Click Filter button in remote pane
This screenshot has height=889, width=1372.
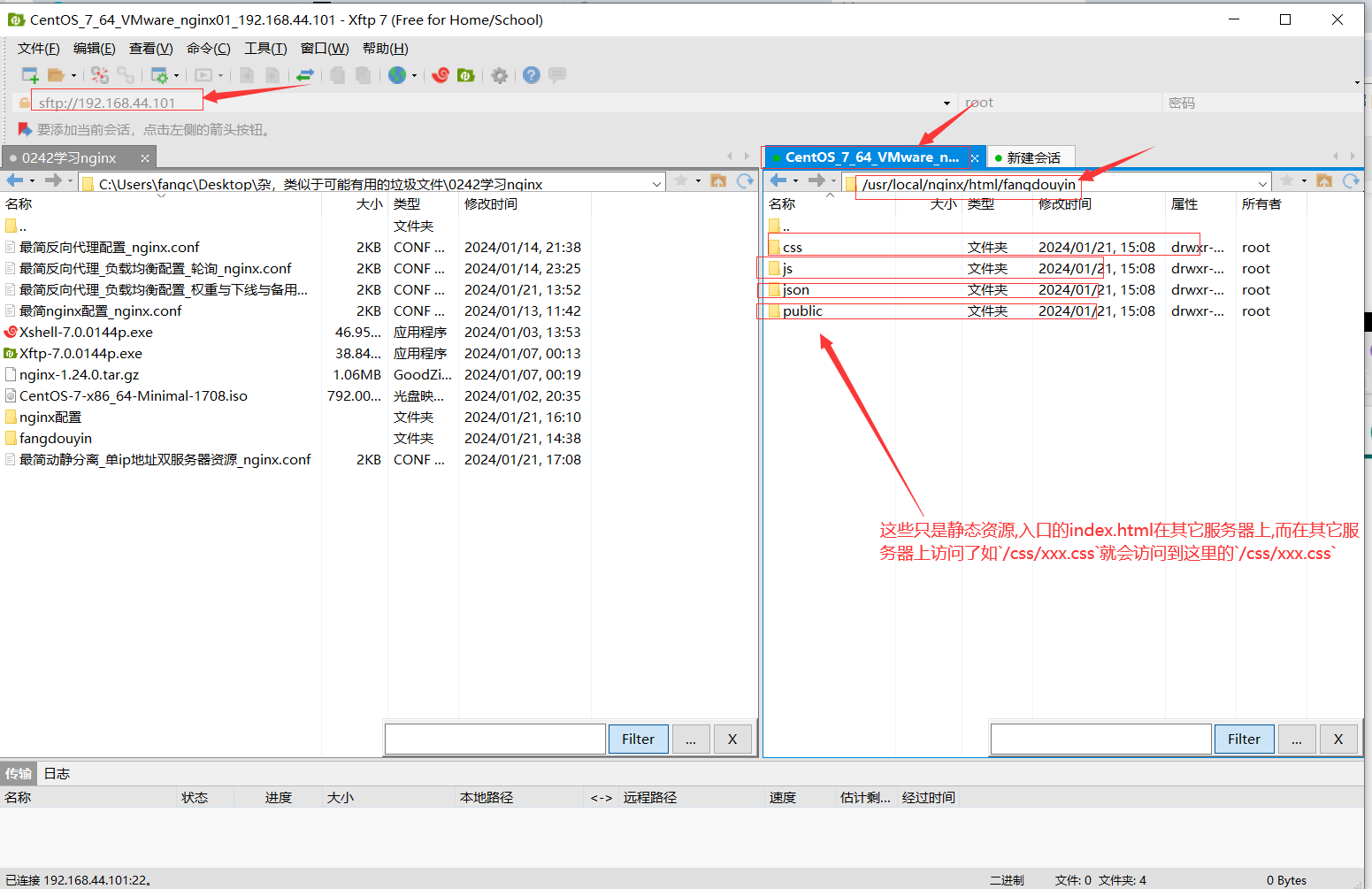[x=1244, y=739]
